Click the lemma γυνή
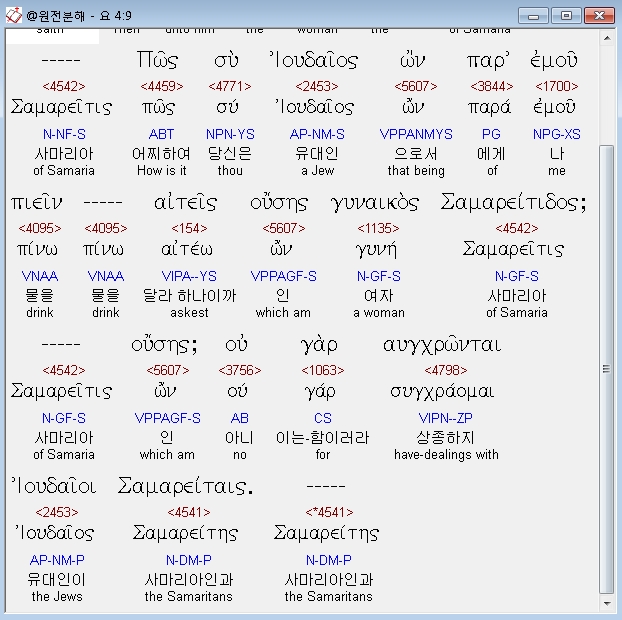 click(x=376, y=250)
